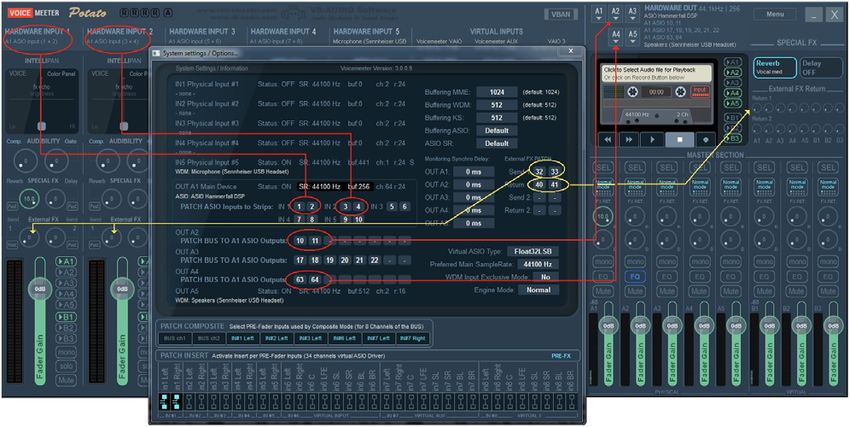
Task: Click the cassette recorder stop button
Action: click(679, 139)
